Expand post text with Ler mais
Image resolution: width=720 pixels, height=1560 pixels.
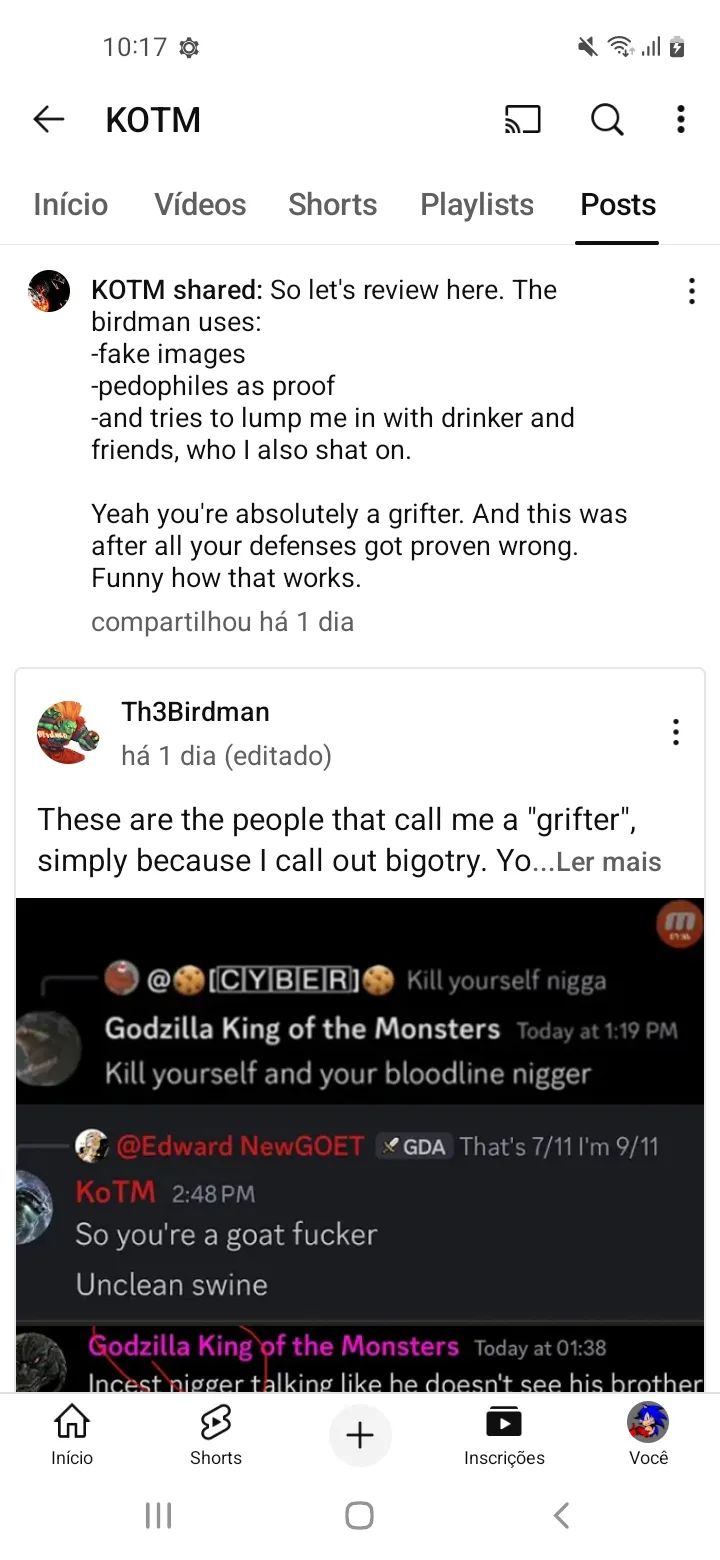(x=608, y=862)
